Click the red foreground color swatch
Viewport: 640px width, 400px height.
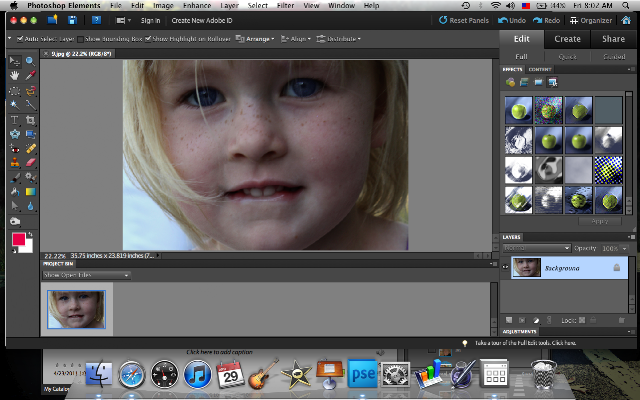point(18,239)
